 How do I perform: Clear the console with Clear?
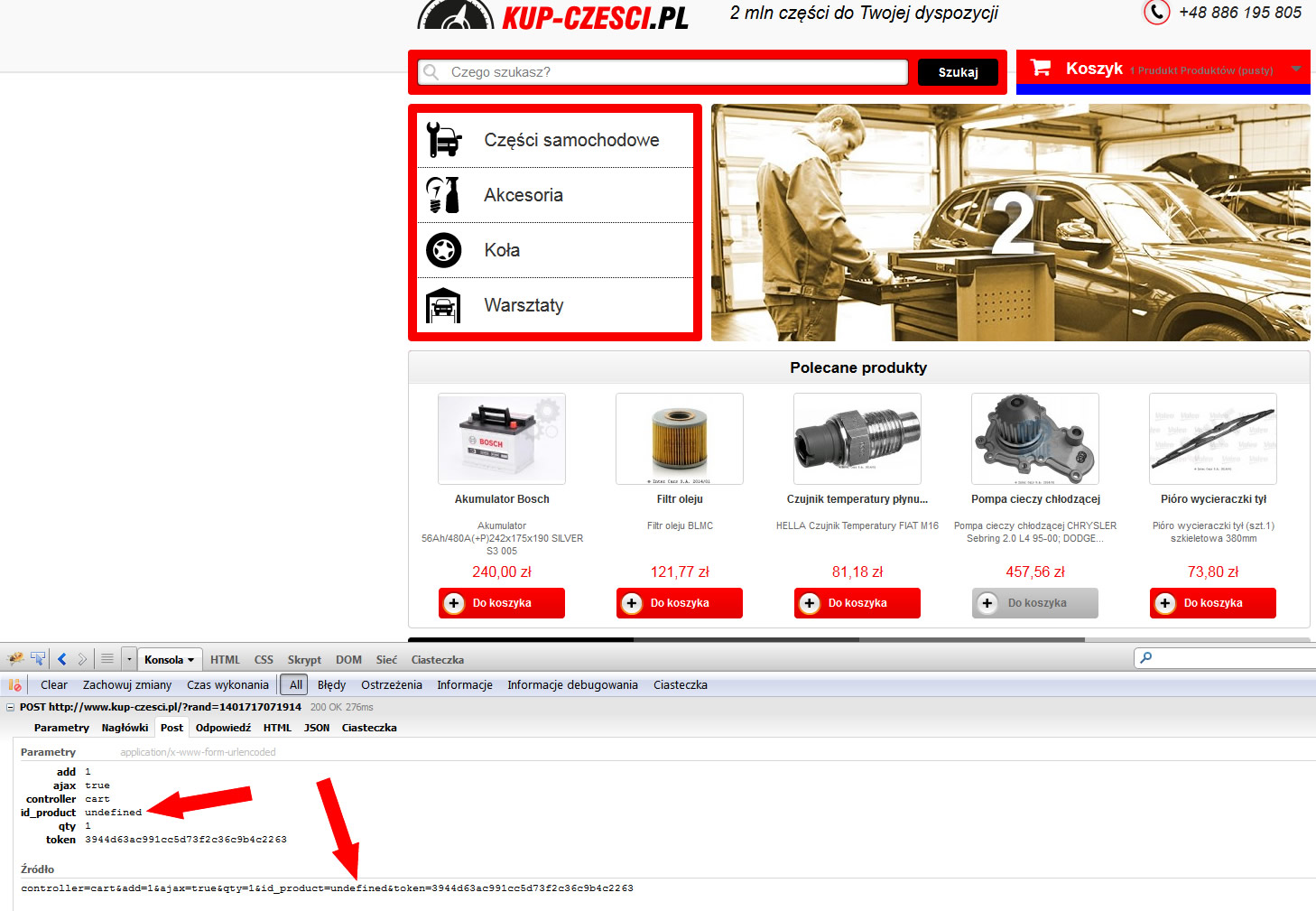[x=54, y=685]
